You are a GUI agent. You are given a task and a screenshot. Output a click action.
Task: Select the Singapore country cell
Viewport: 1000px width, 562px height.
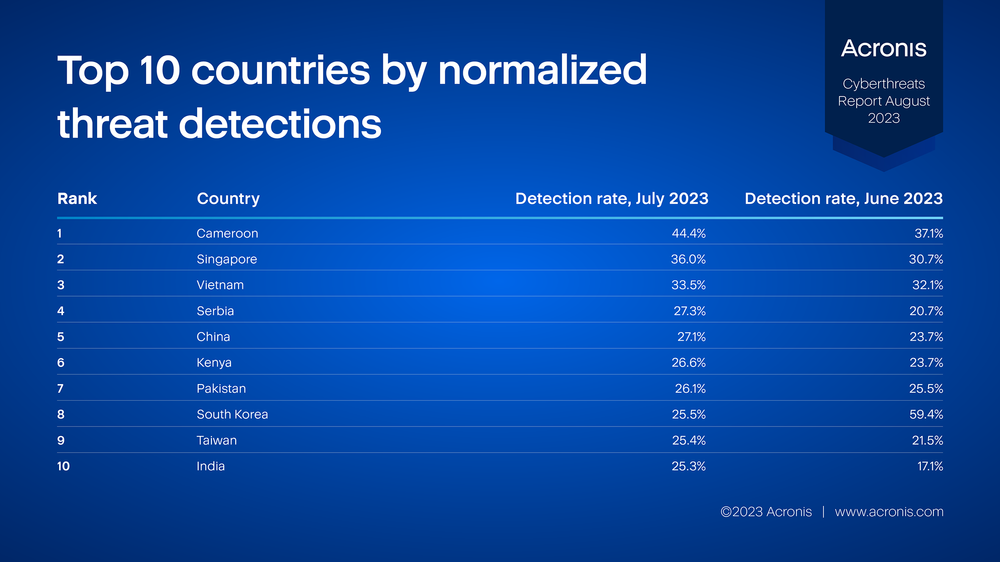(x=226, y=259)
